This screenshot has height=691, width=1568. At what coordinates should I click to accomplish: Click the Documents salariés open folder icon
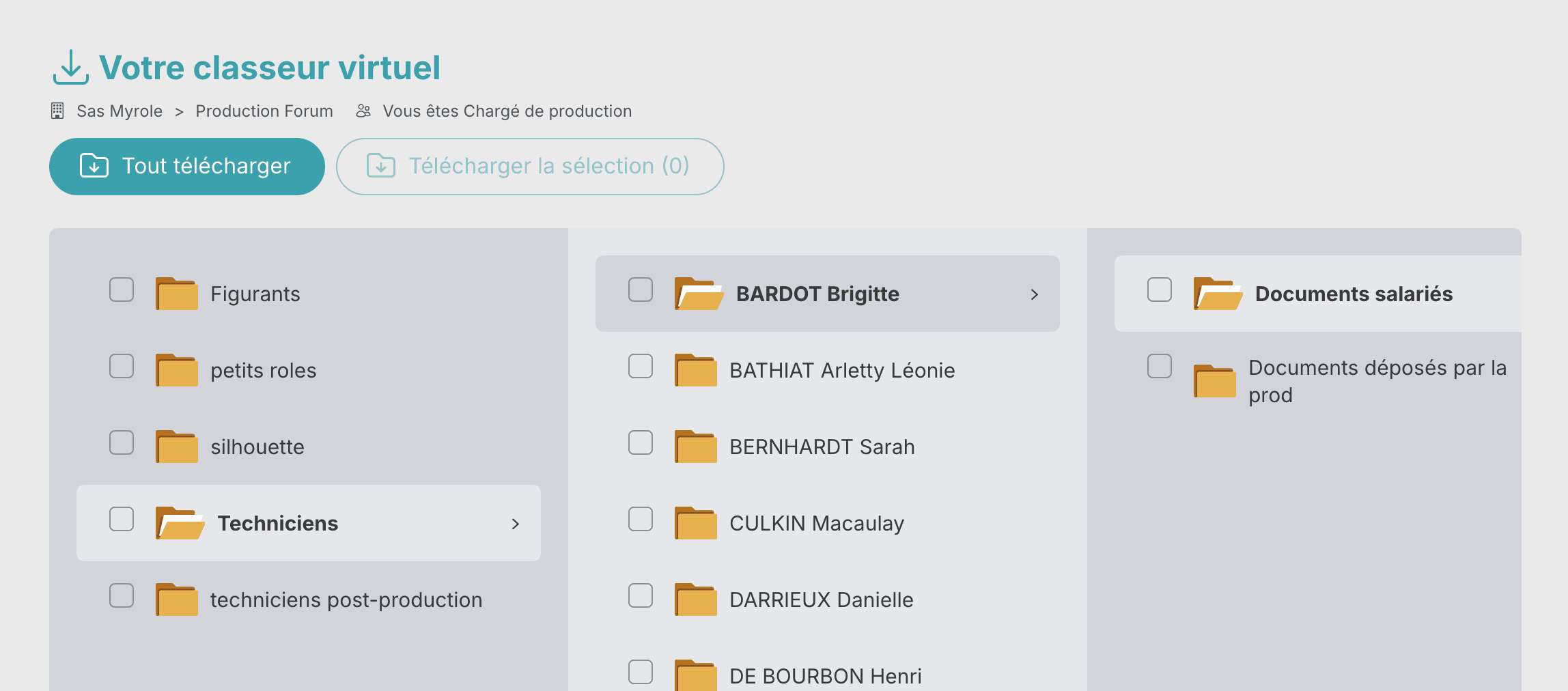1218,294
